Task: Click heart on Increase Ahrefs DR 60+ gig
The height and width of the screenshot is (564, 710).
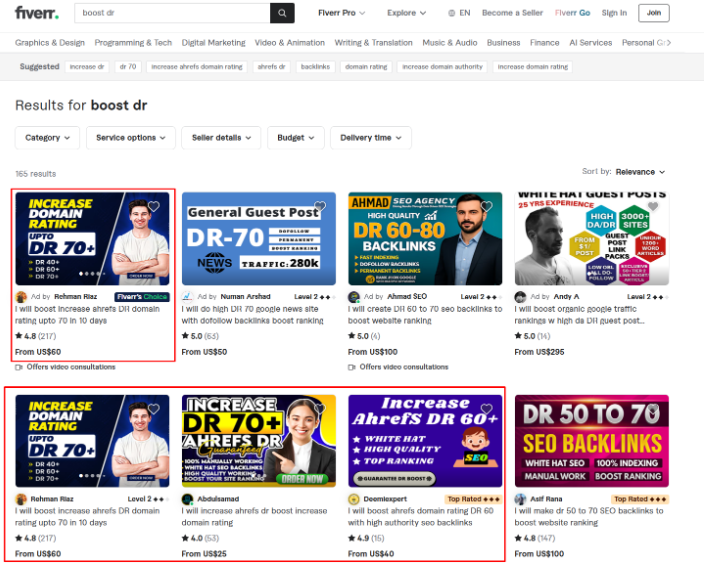Action: coord(486,409)
